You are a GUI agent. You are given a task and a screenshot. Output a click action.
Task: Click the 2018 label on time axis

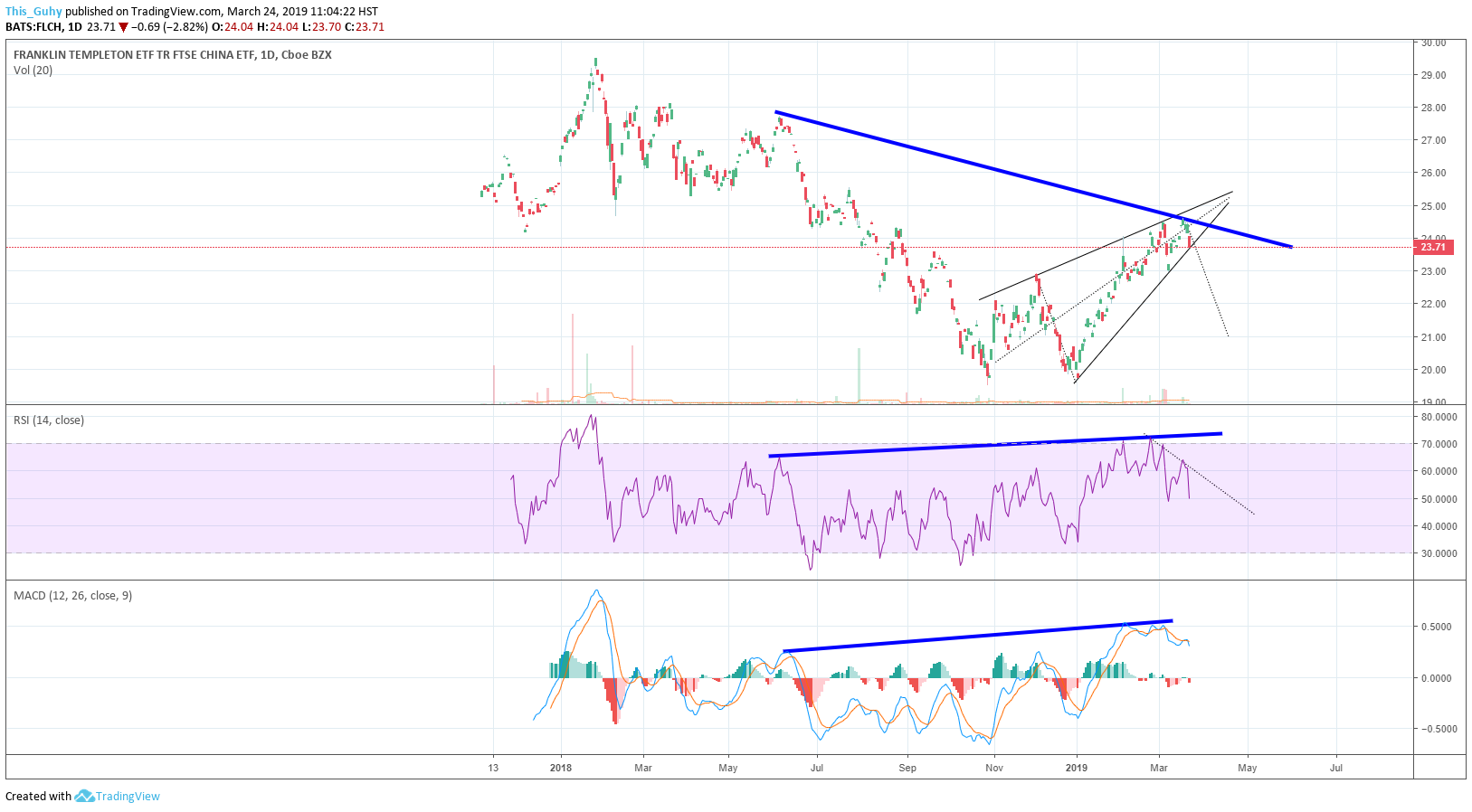click(x=561, y=768)
